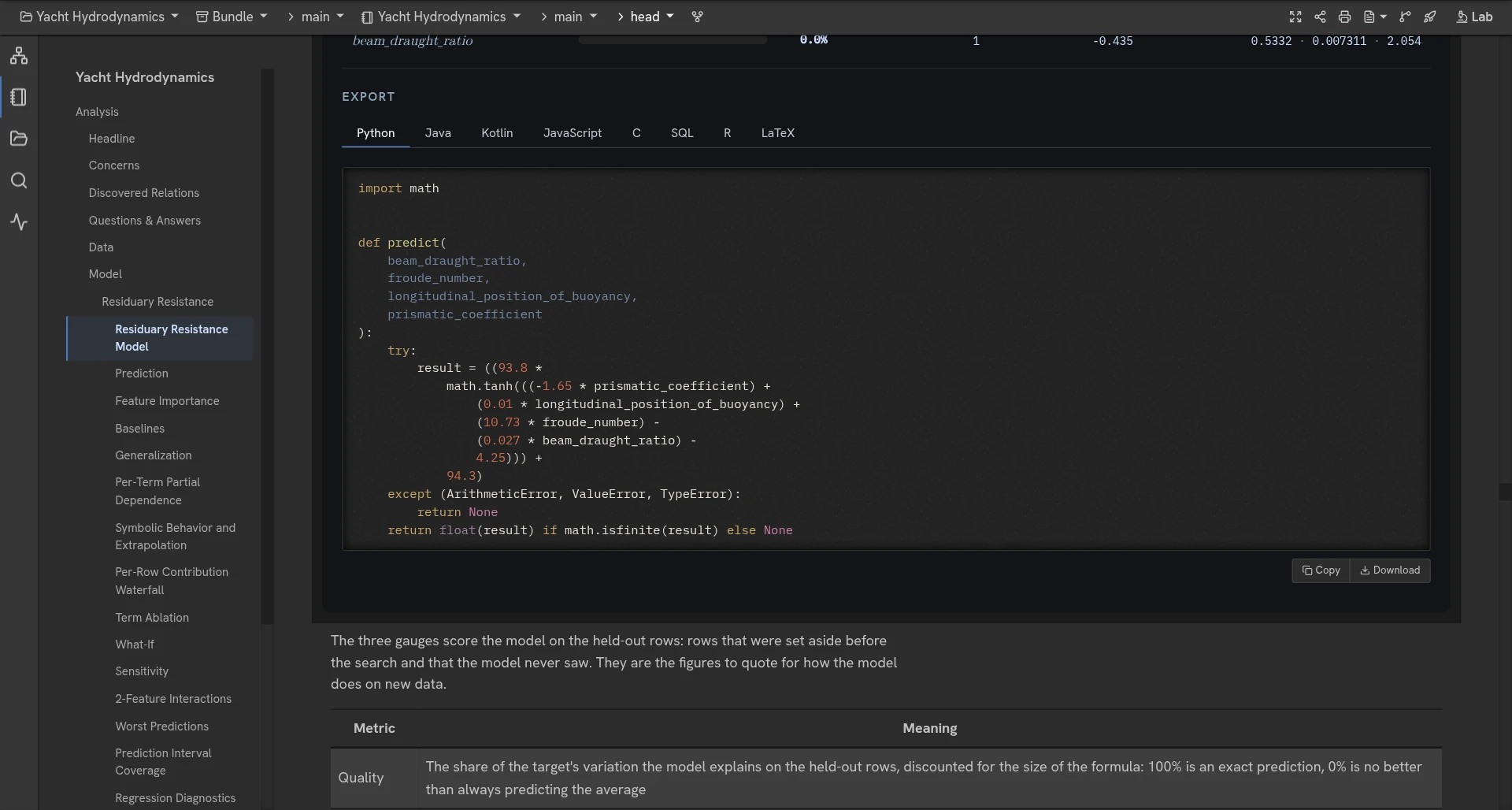The image size is (1512, 810).
Task: Open What-If in sidebar
Action: [x=135, y=645]
